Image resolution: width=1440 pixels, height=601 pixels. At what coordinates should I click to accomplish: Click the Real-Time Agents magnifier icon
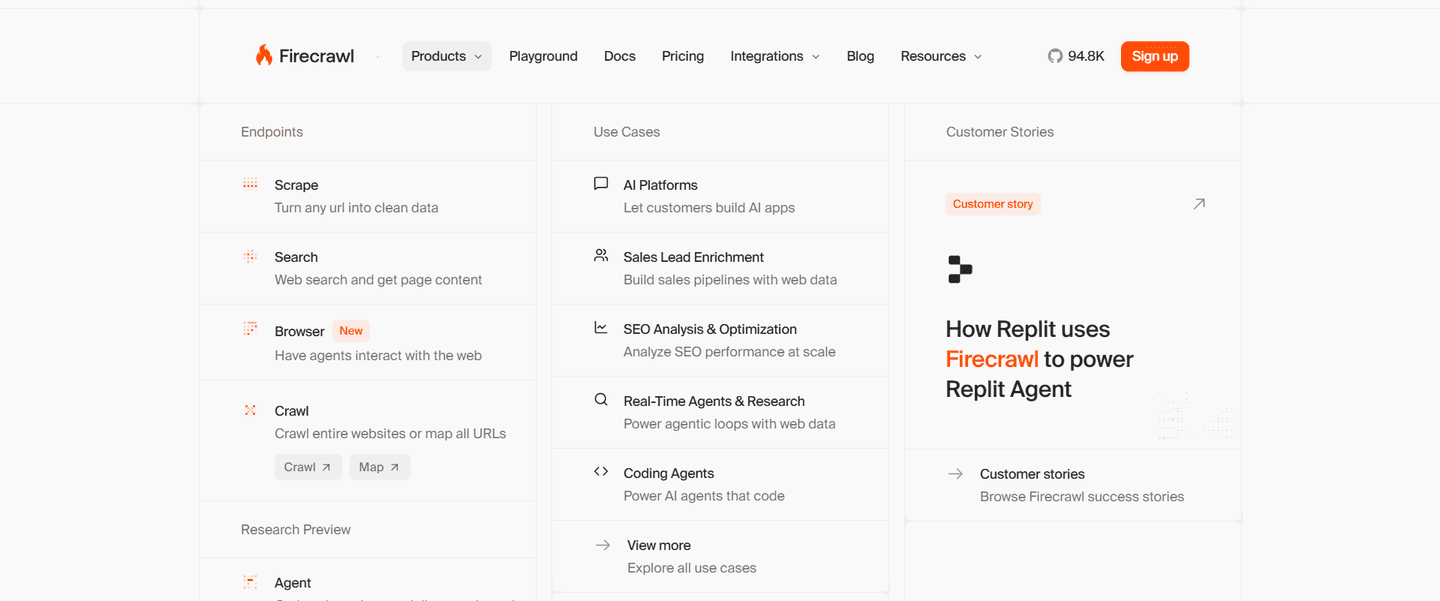pyautogui.click(x=601, y=400)
